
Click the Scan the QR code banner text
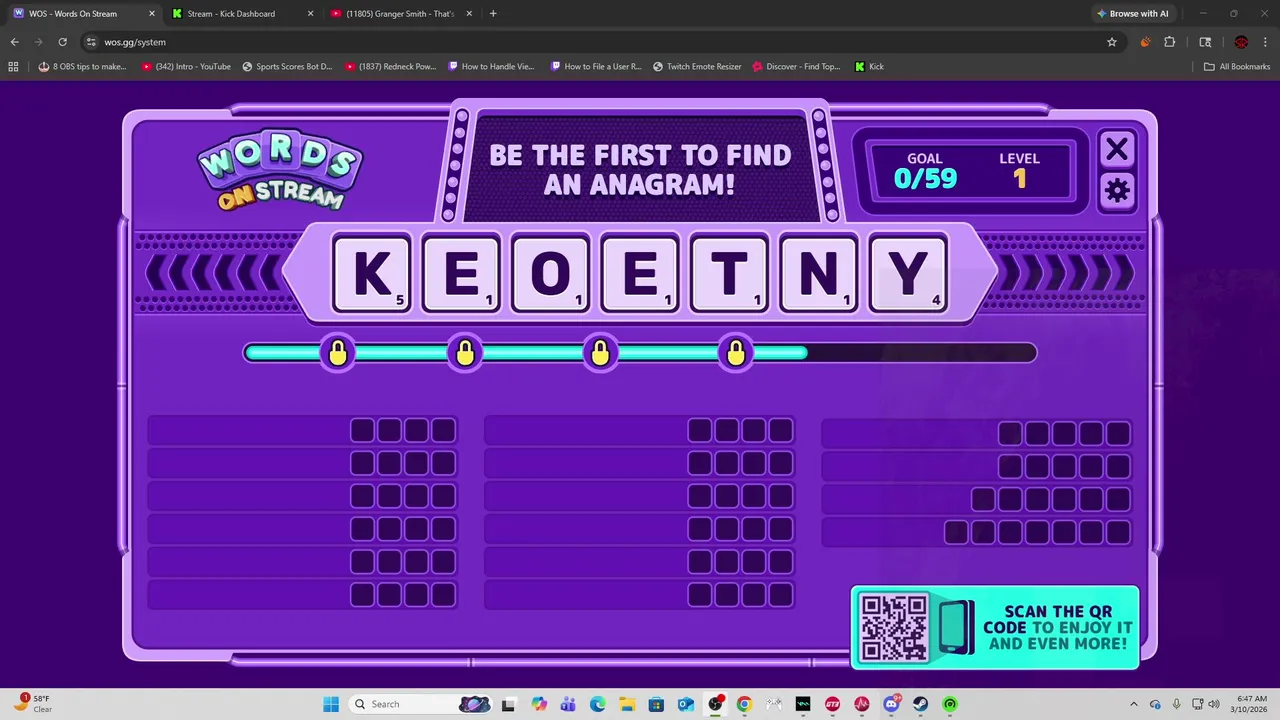(x=1058, y=628)
